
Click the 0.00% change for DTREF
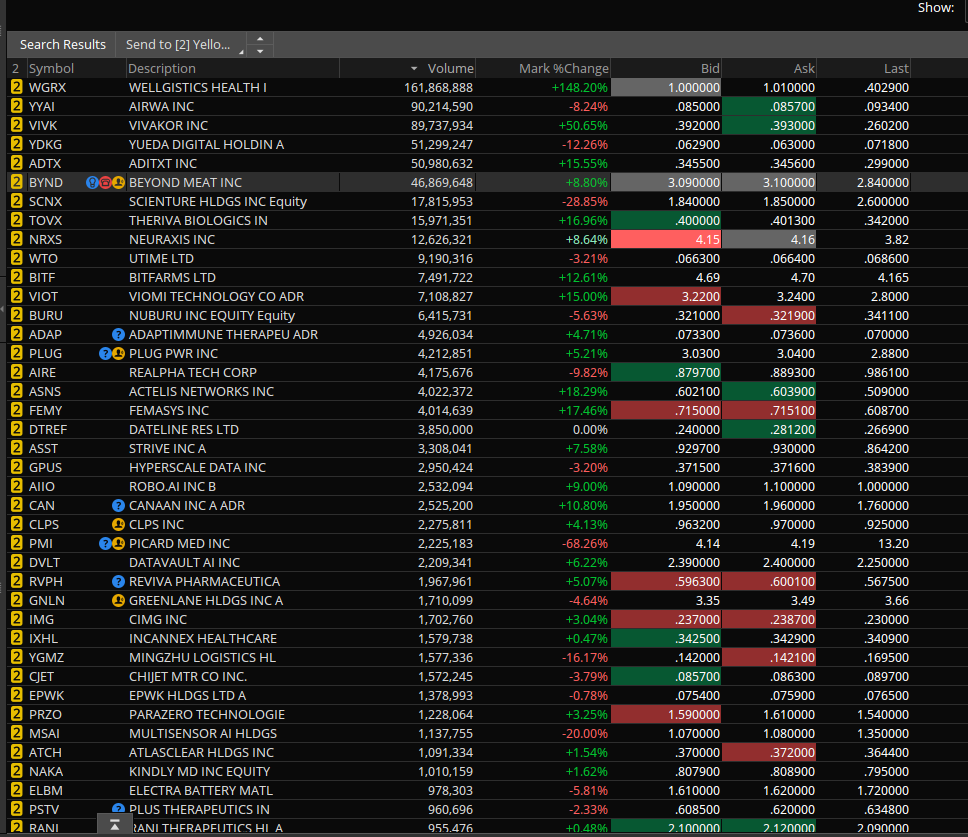590,430
